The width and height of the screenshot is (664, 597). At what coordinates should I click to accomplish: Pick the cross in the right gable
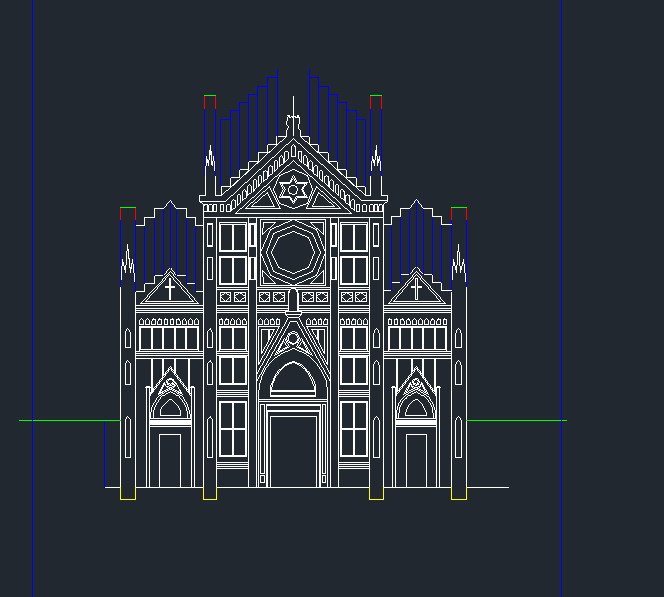[x=416, y=289]
